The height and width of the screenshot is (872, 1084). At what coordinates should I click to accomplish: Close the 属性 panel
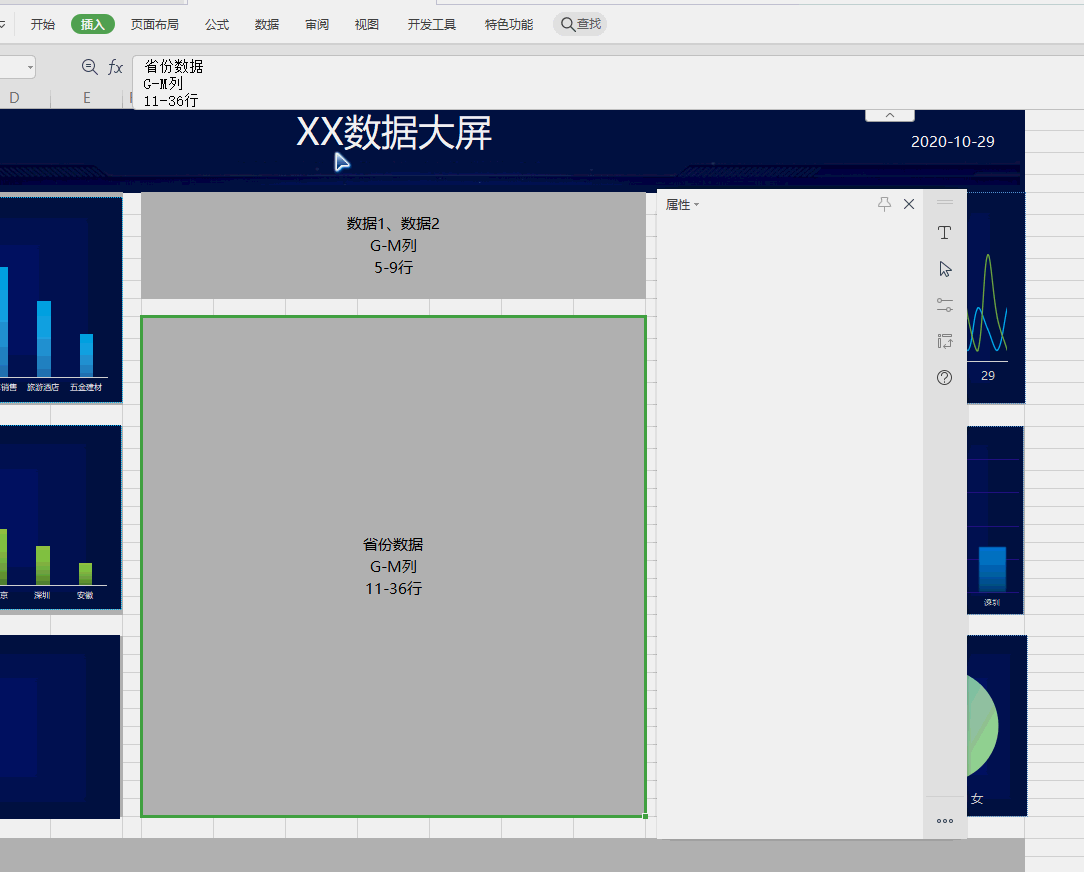(x=909, y=204)
